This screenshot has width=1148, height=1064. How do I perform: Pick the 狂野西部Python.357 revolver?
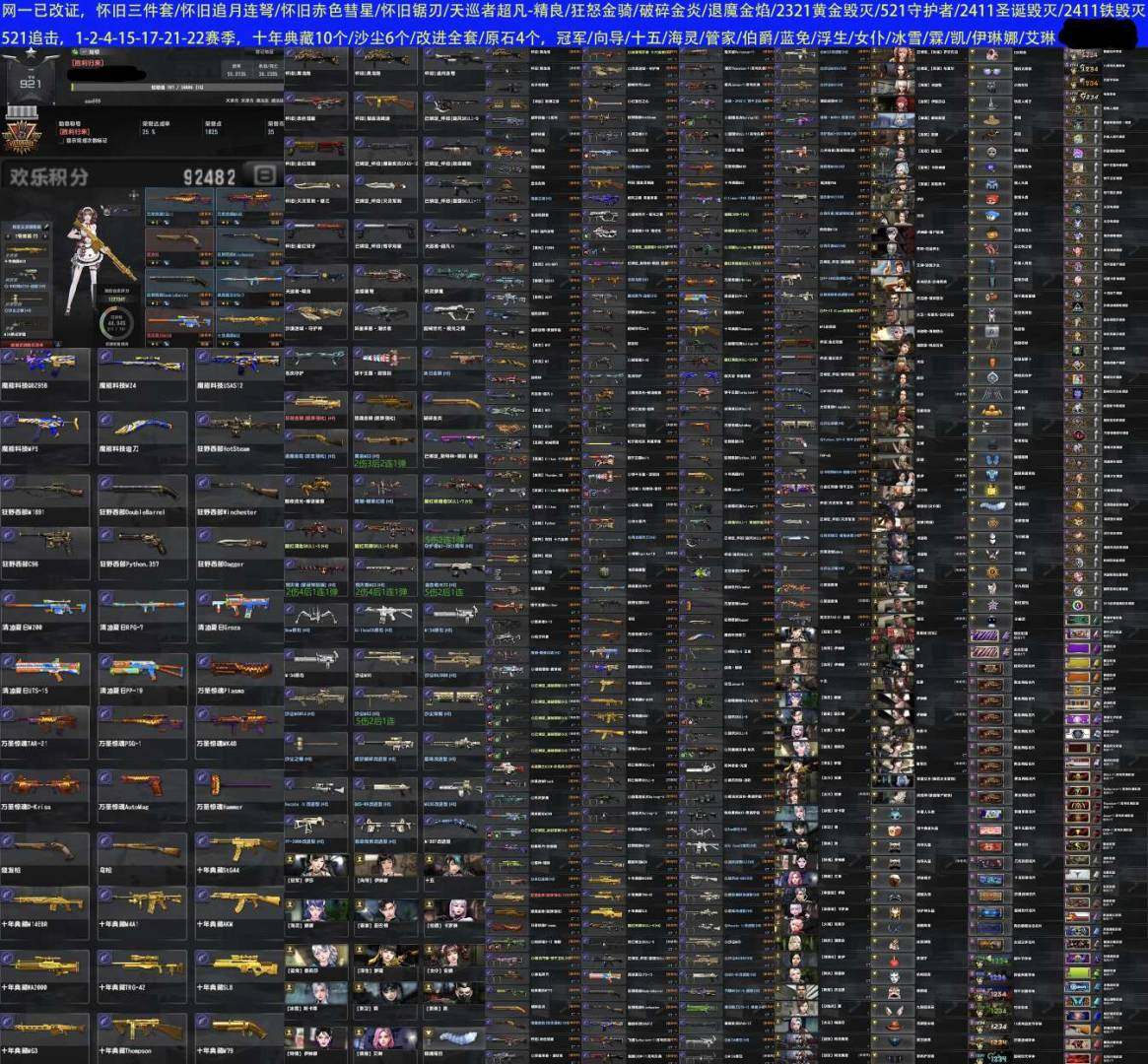tap(142, 550)
